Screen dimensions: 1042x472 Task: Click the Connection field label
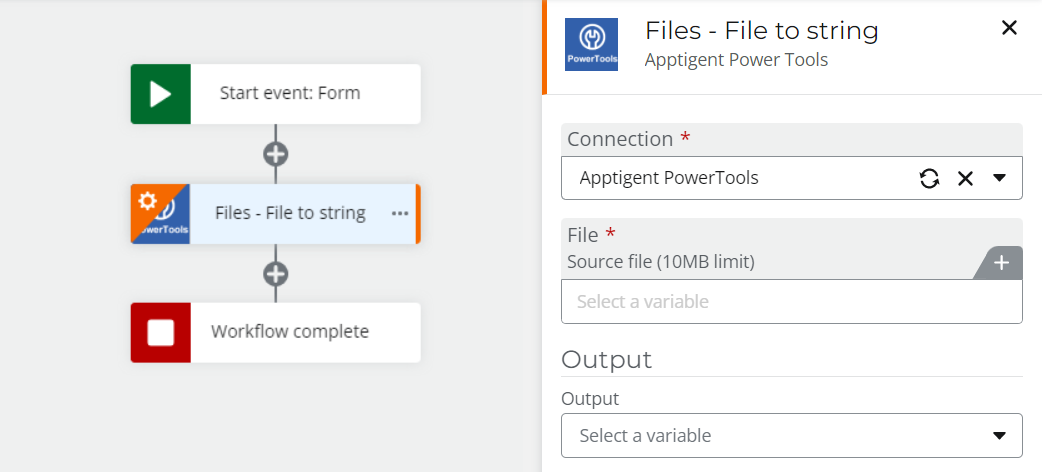[620, 139]
